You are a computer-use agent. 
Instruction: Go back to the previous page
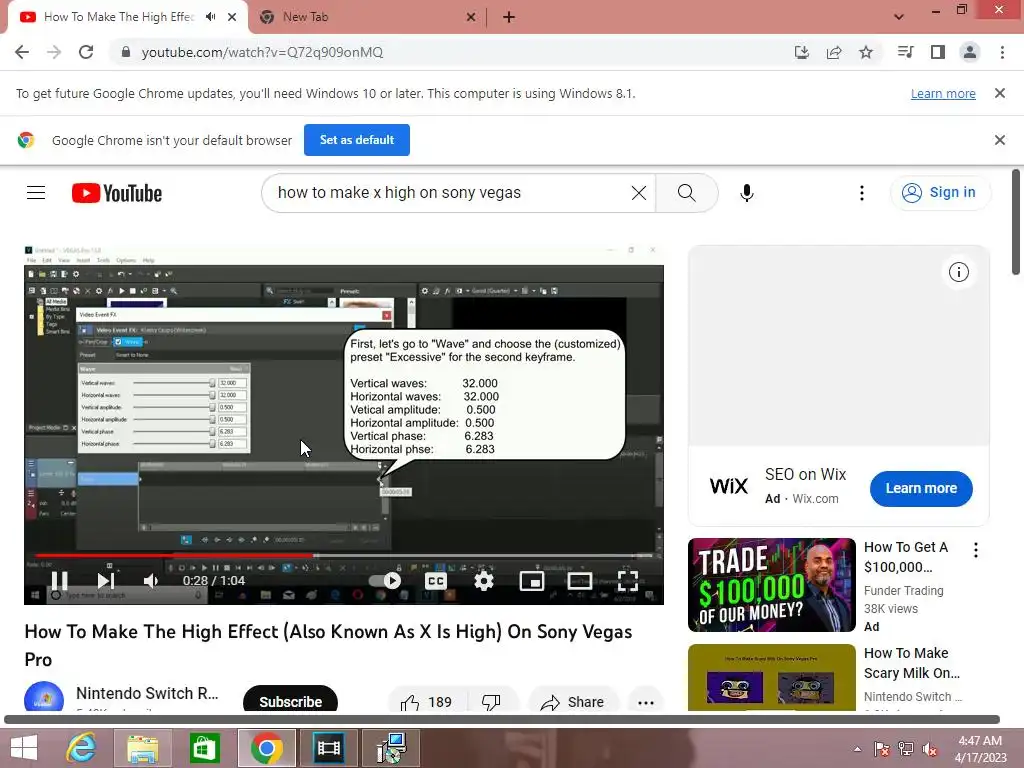pos(22,52)
